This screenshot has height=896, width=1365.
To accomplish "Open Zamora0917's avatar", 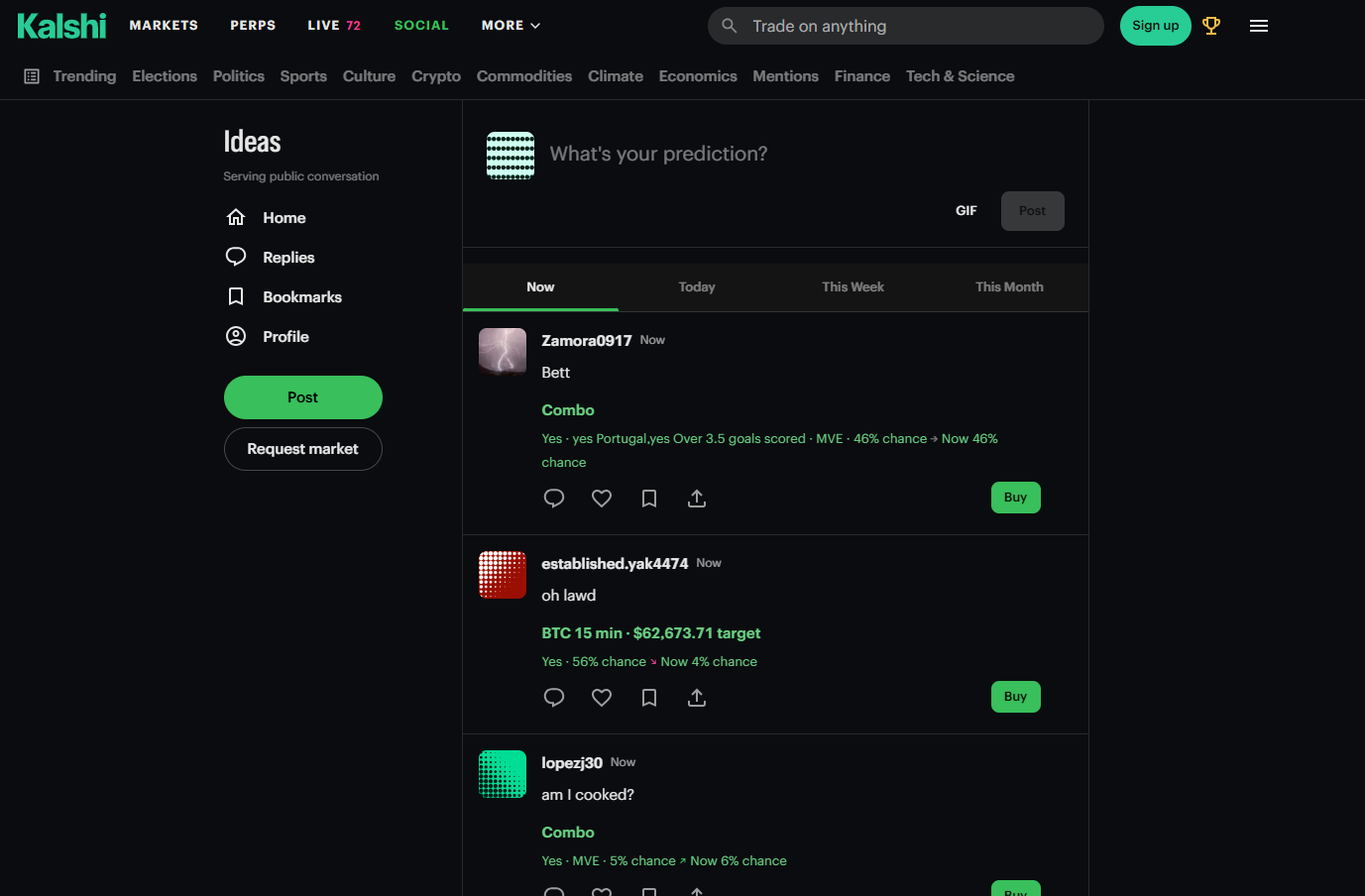I will pos(503,352).
